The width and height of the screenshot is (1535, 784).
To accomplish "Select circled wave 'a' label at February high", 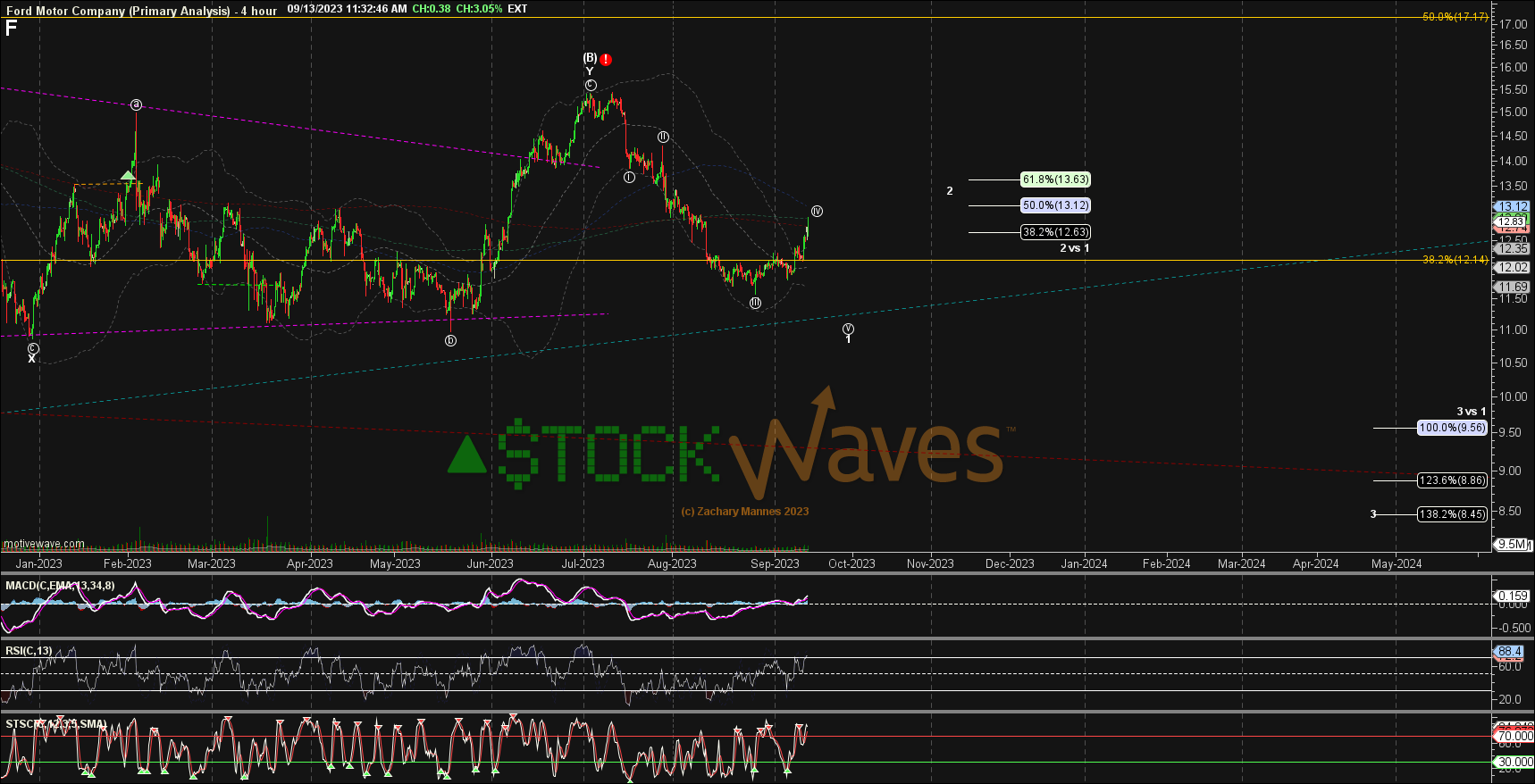I will point(136,104).
